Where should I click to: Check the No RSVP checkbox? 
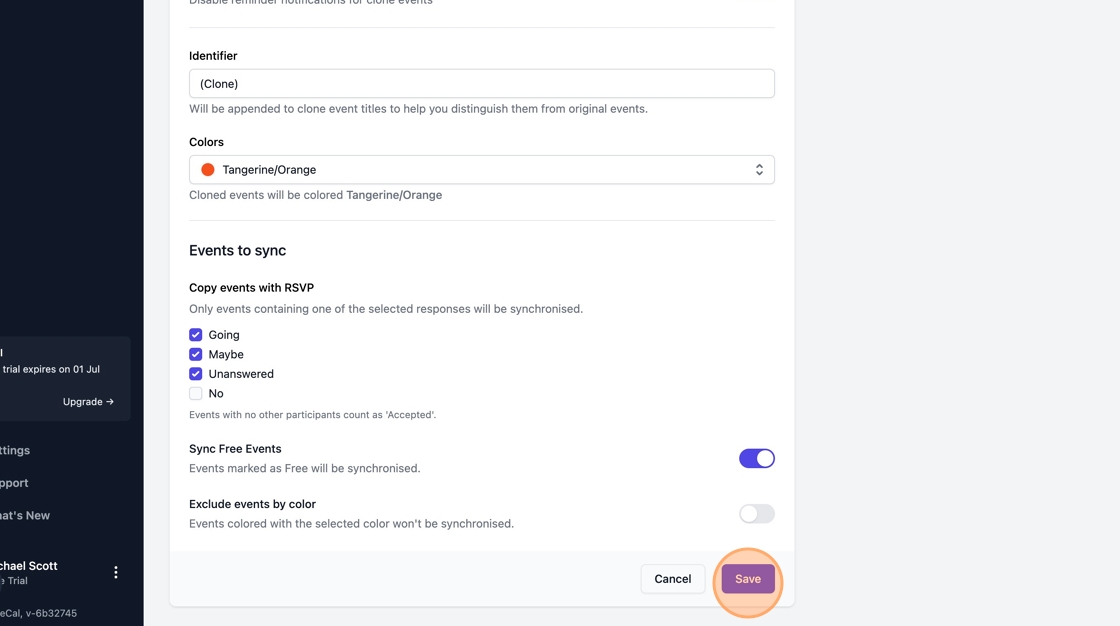pyautogui.click(x=196, y=393)
